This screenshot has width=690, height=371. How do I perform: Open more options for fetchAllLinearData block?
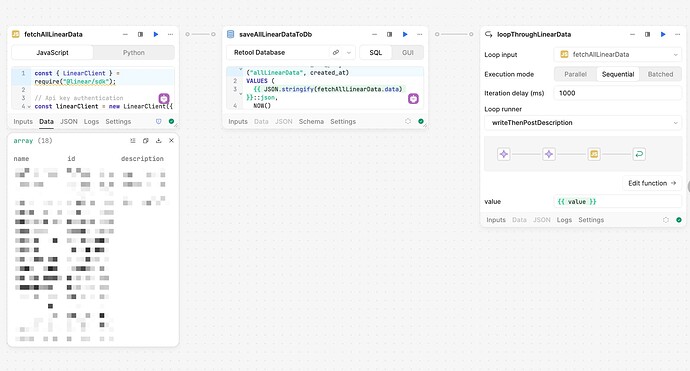pos(170,34)
